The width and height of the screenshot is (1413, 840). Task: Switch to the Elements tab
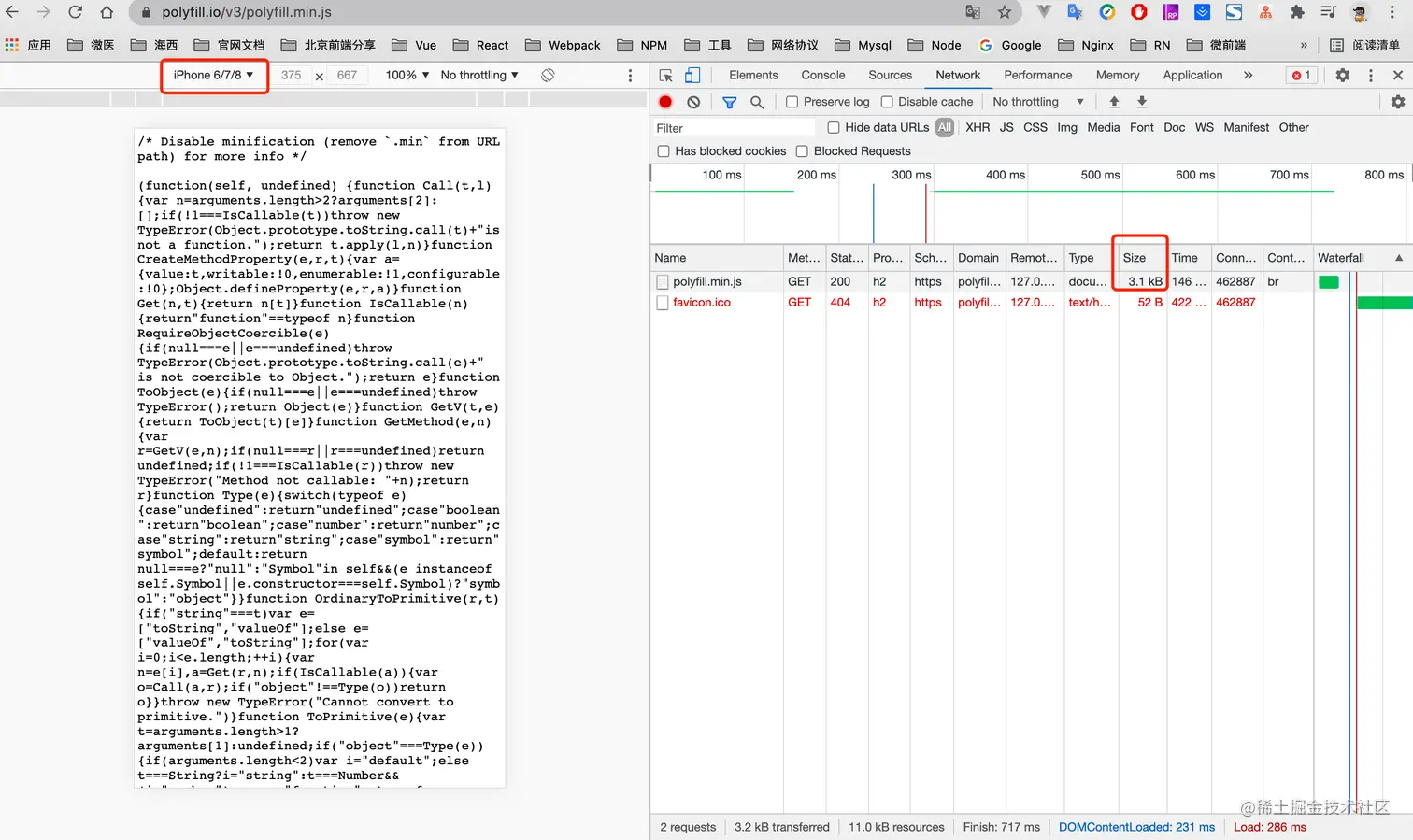coord(753,75)
